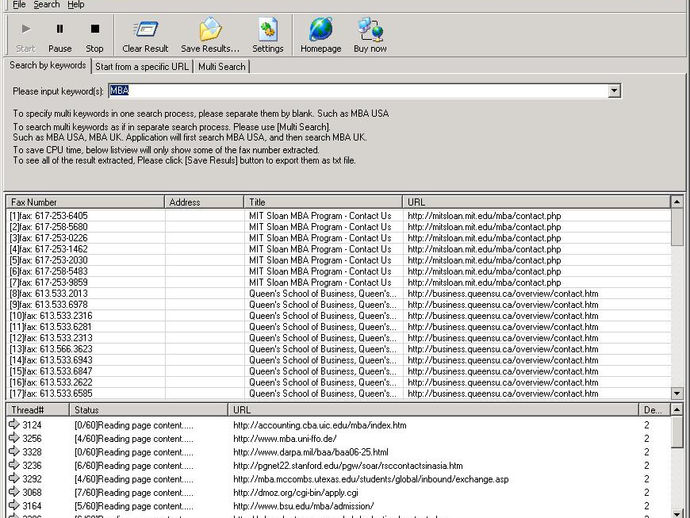Sort thread list by Thread# column
Image resolution: width=690 pixels, height=518 pixels.
(x=38, y=410)
